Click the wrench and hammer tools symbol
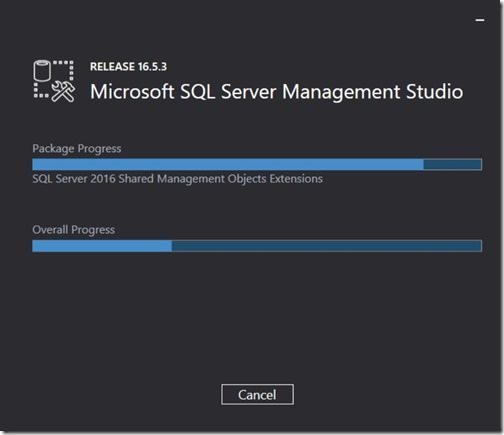504x435 pixels. [x=63, y=92]
